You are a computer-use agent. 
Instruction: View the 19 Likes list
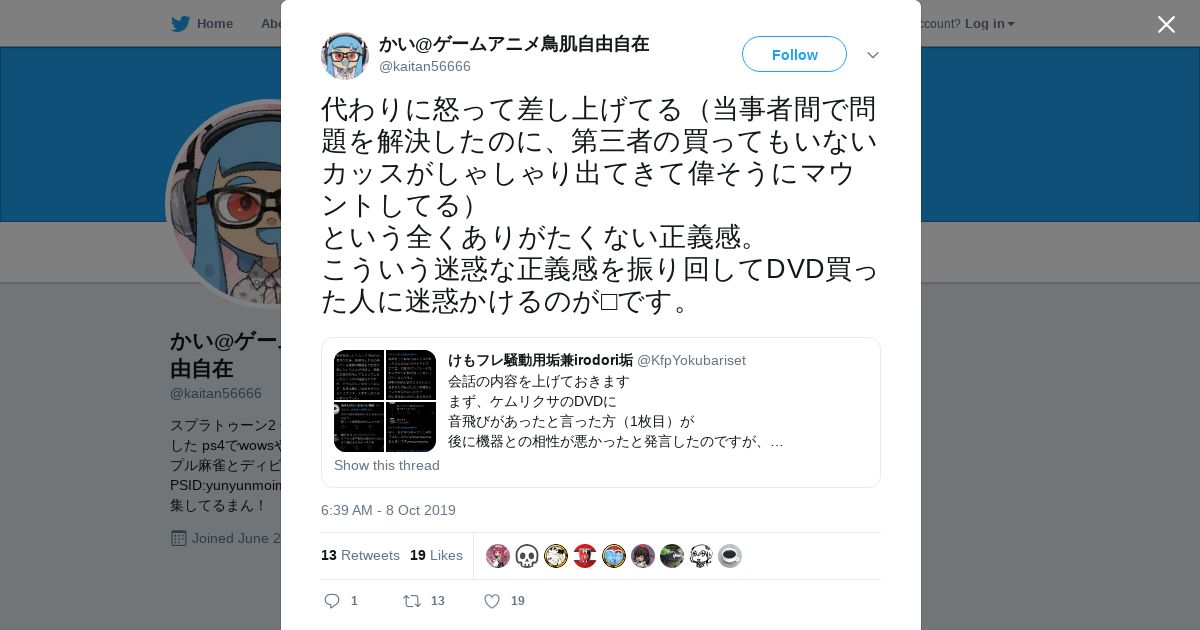pyautogui.click(x=436, y=555)
